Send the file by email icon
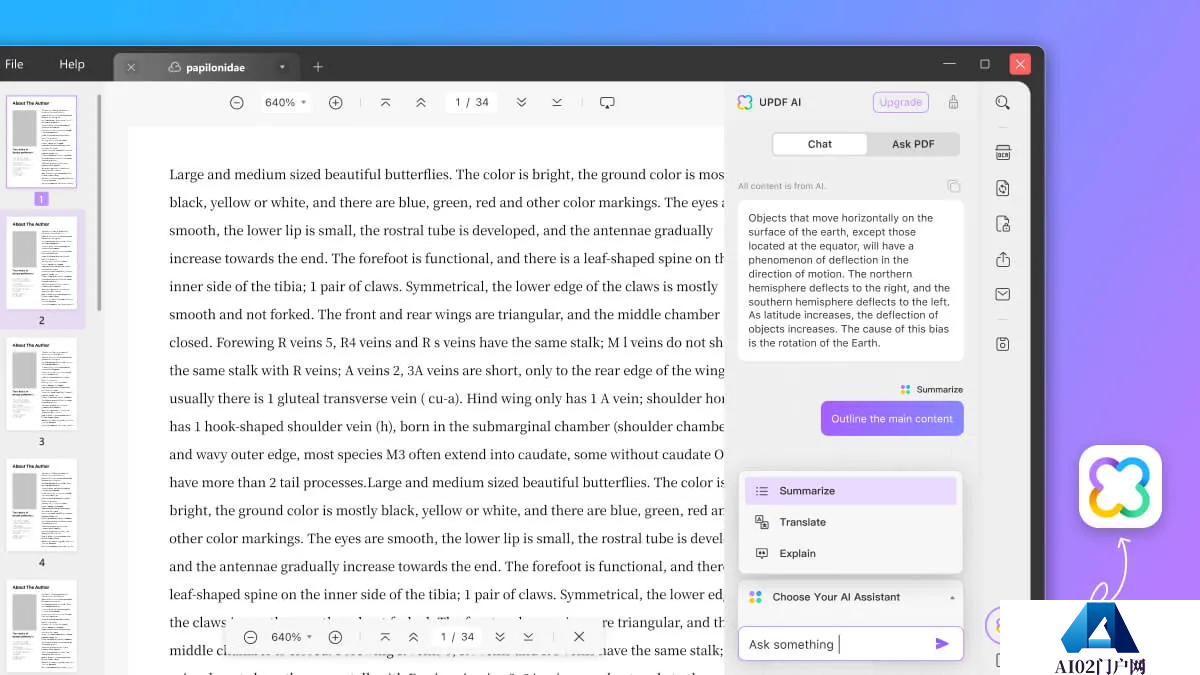This screenshot has height=675, width=1200. [x=1002, y=294]
